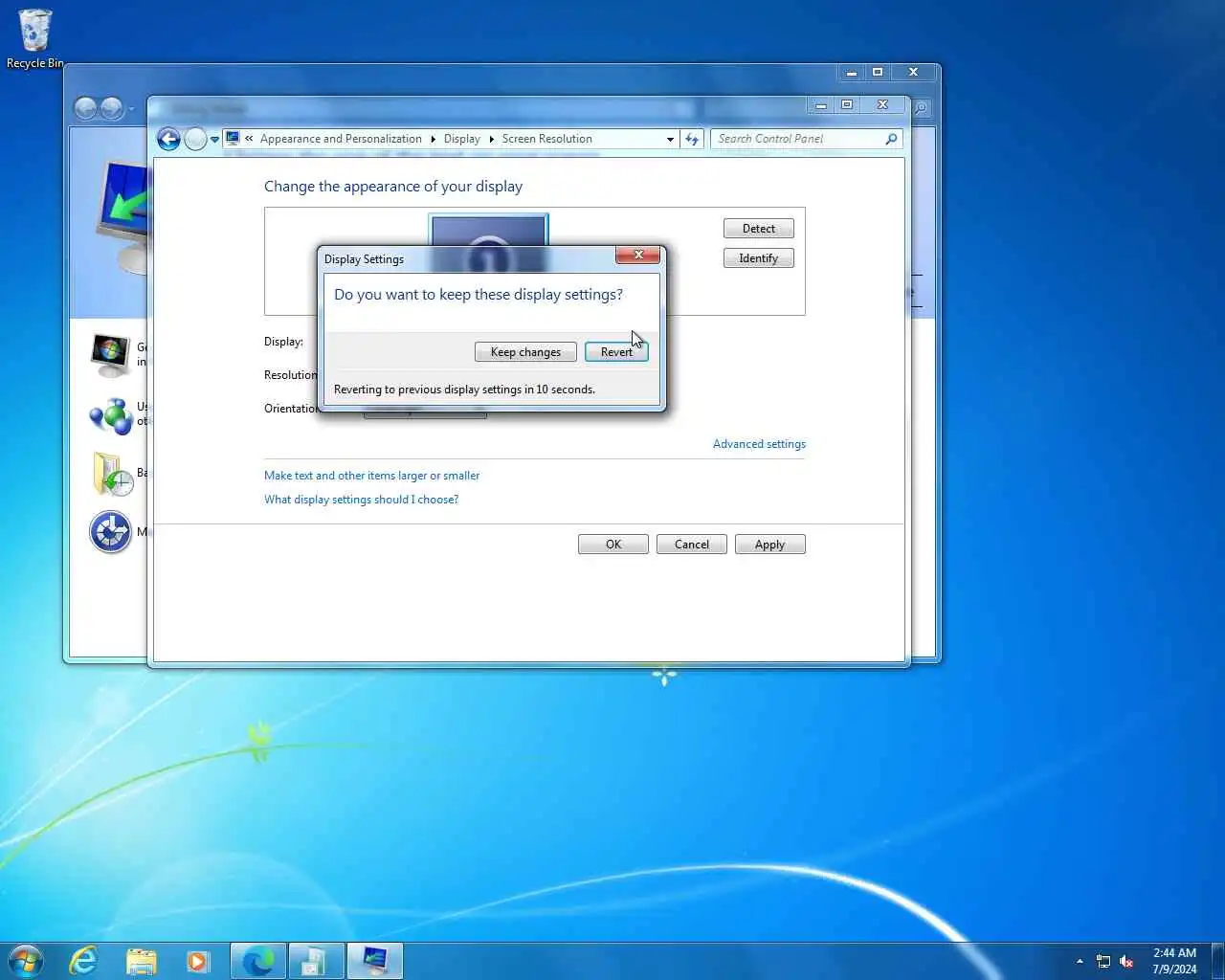Screen dimensions: 1225x980
Task: Click back arrow in the rear window
Action: (x=85, y=109)
